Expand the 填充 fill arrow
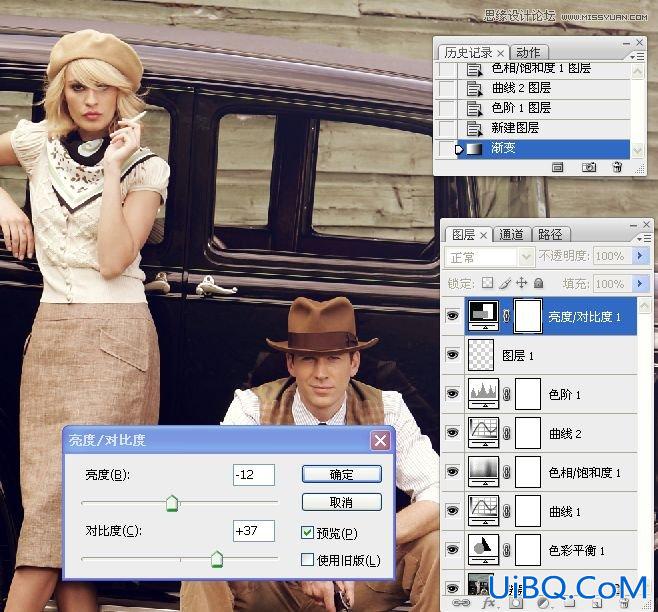658x612 pixels. [640, 284]
